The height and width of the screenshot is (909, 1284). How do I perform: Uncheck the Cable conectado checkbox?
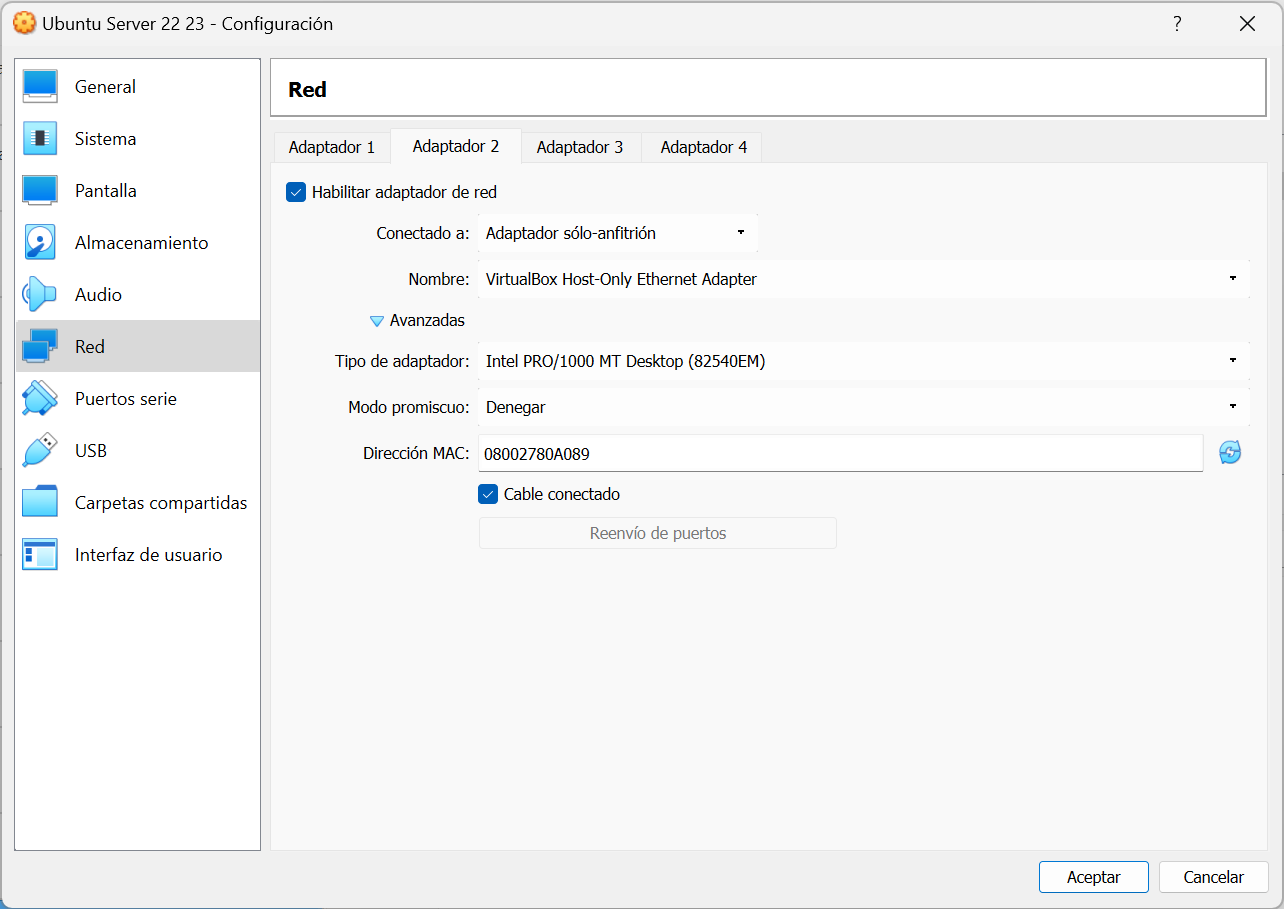[488, 494]
